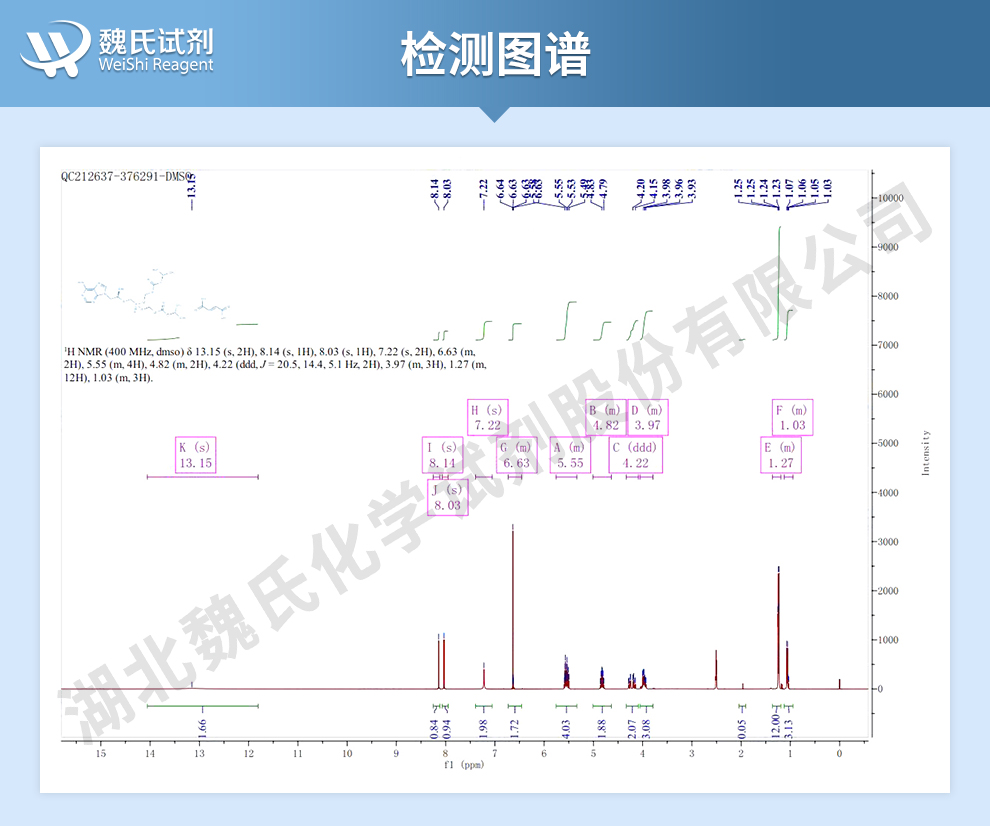Select the I (s) 8.14 multiplet box
The height and width of the screenshot is (826, 990).
click(442, 455)
